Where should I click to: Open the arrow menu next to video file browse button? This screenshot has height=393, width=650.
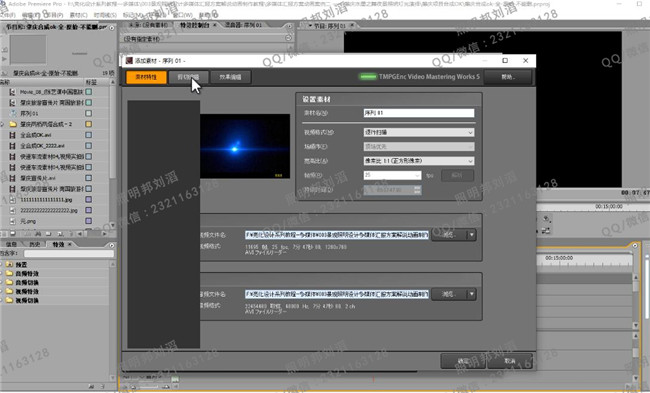pyautogui.click(x=471, y=235)
